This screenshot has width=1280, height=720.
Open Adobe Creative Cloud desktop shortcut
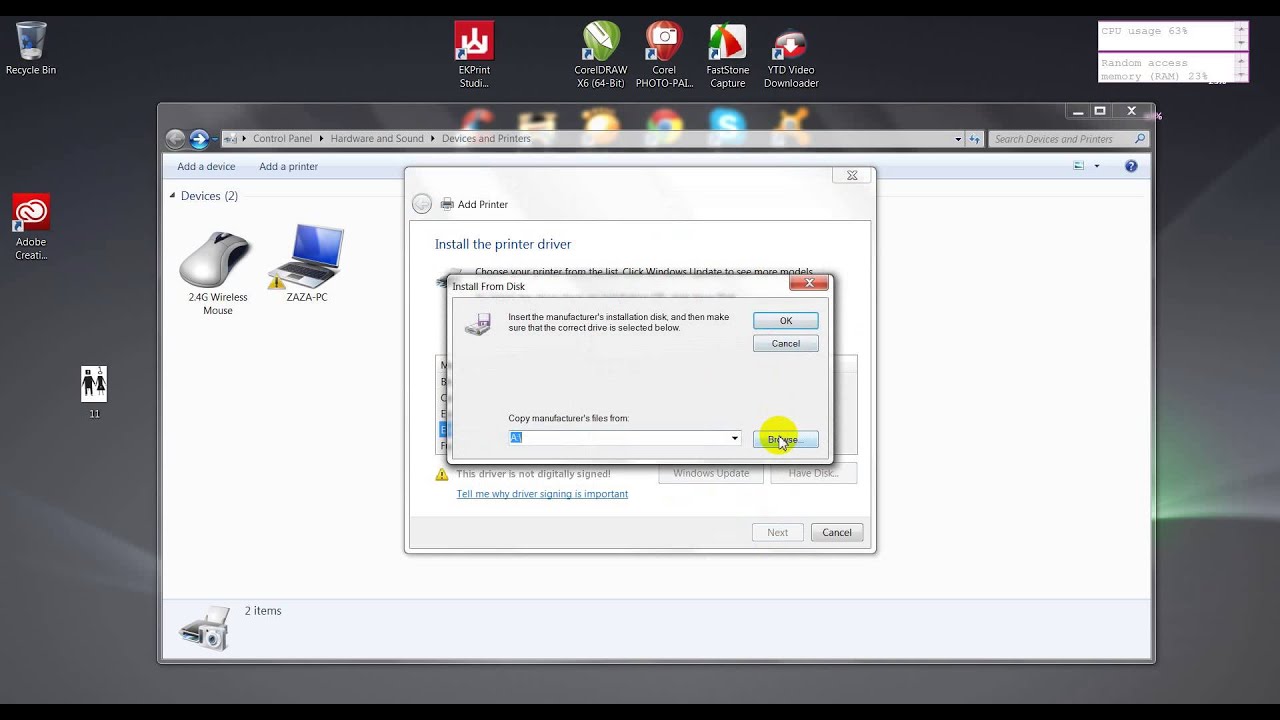coord(31,227)
